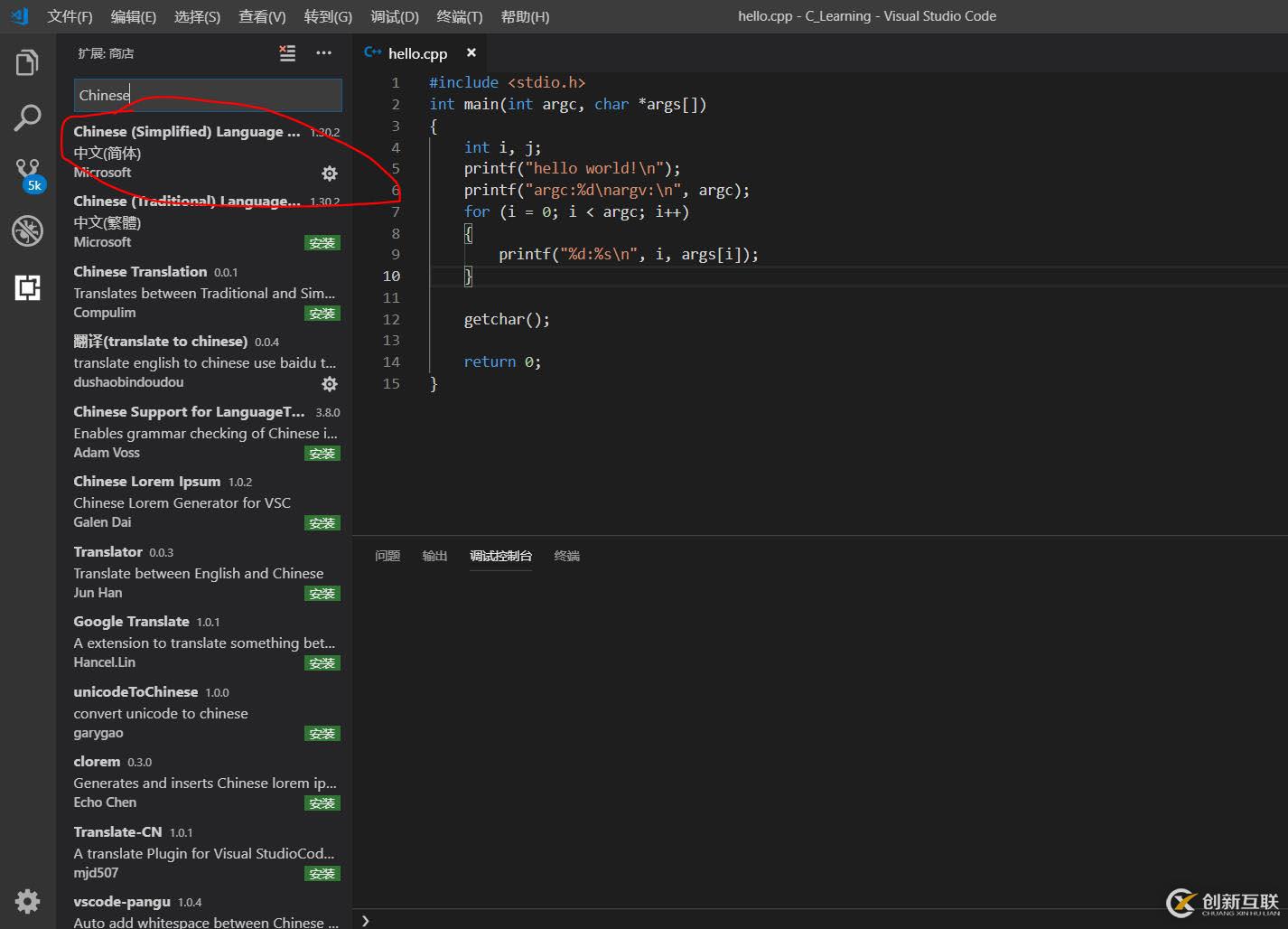Image resolution: width=1288 pixels, height=929 pixels.
Task: Switch to the 问题 panel tab
Action: [387, 556]
